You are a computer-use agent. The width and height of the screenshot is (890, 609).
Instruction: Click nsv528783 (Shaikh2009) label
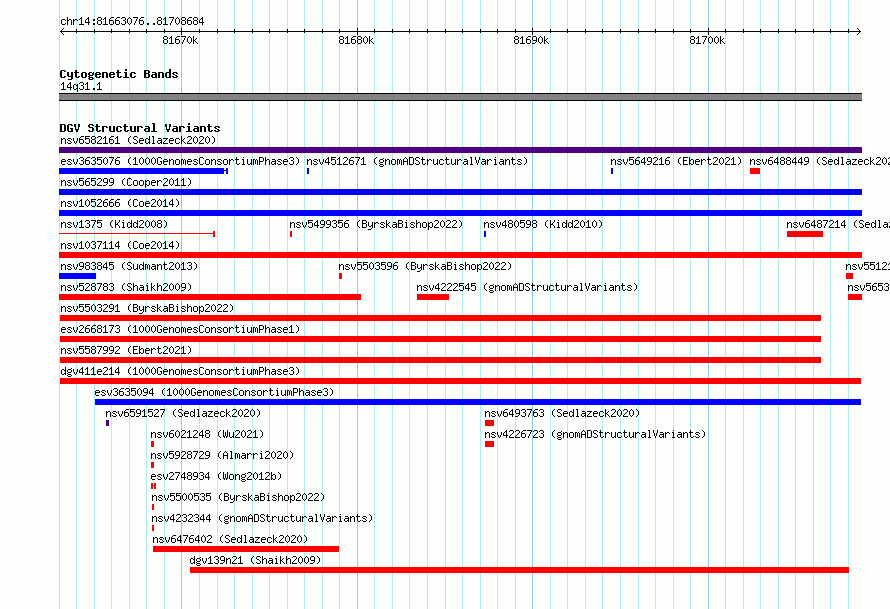click(x=126, y=287)
